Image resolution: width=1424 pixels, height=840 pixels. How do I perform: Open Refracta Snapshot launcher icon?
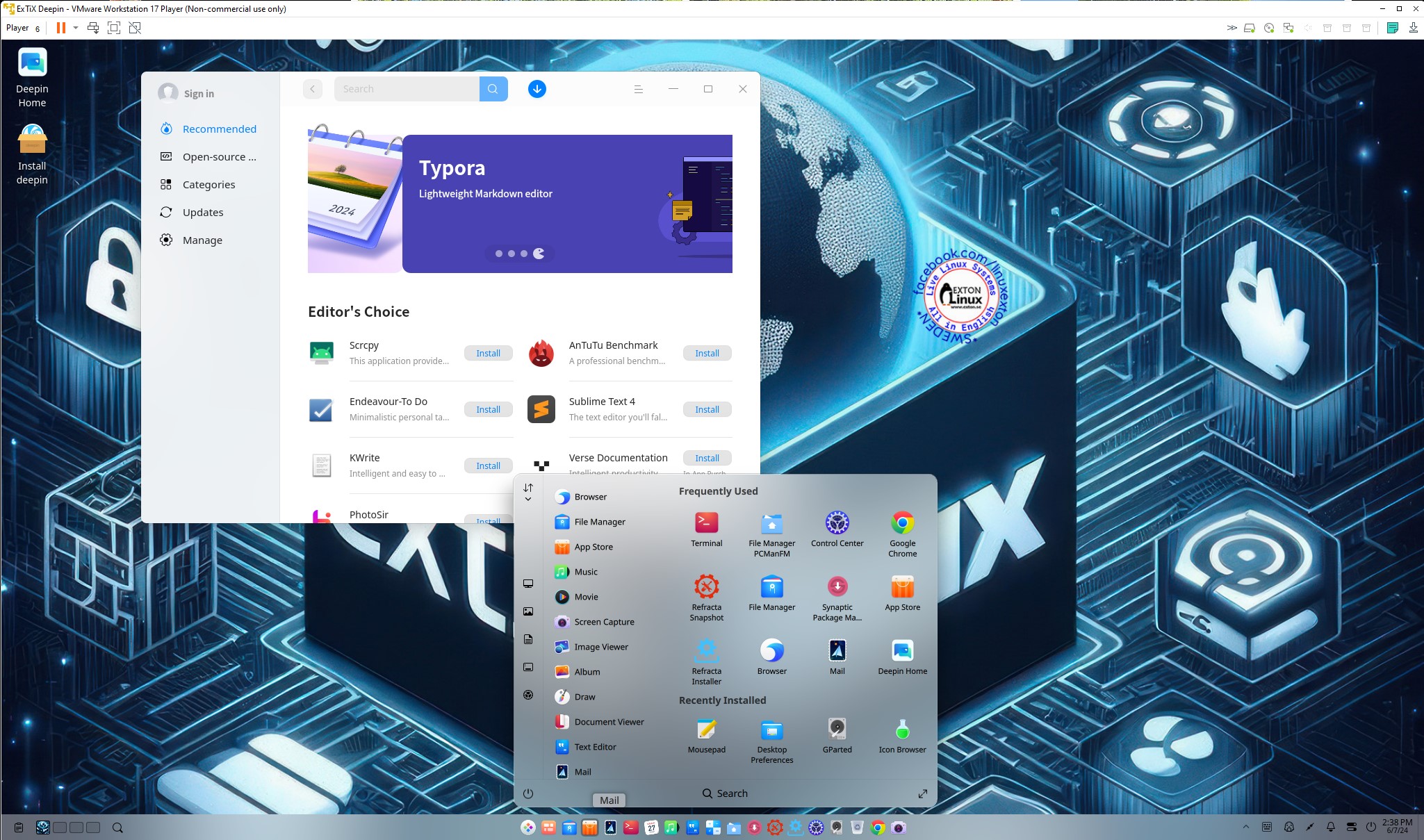706,598
